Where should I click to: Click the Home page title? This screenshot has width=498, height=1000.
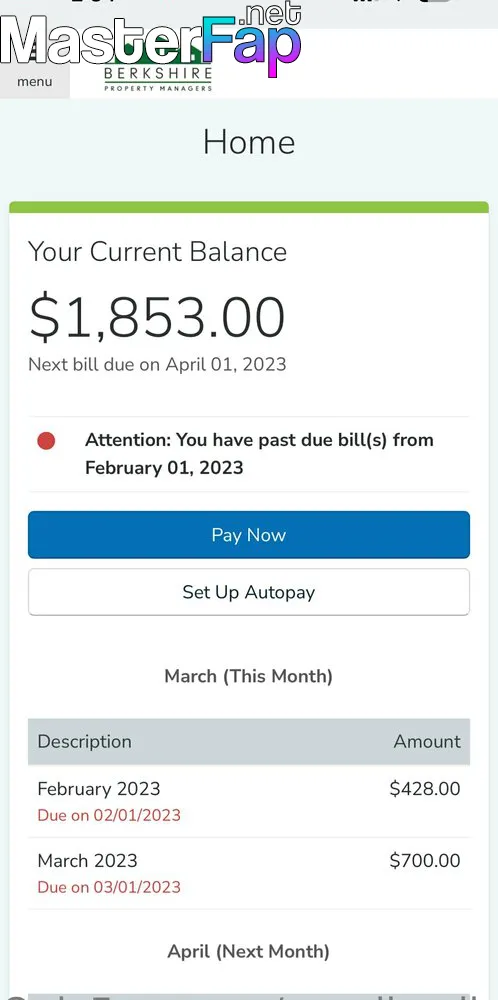[249, 142]
